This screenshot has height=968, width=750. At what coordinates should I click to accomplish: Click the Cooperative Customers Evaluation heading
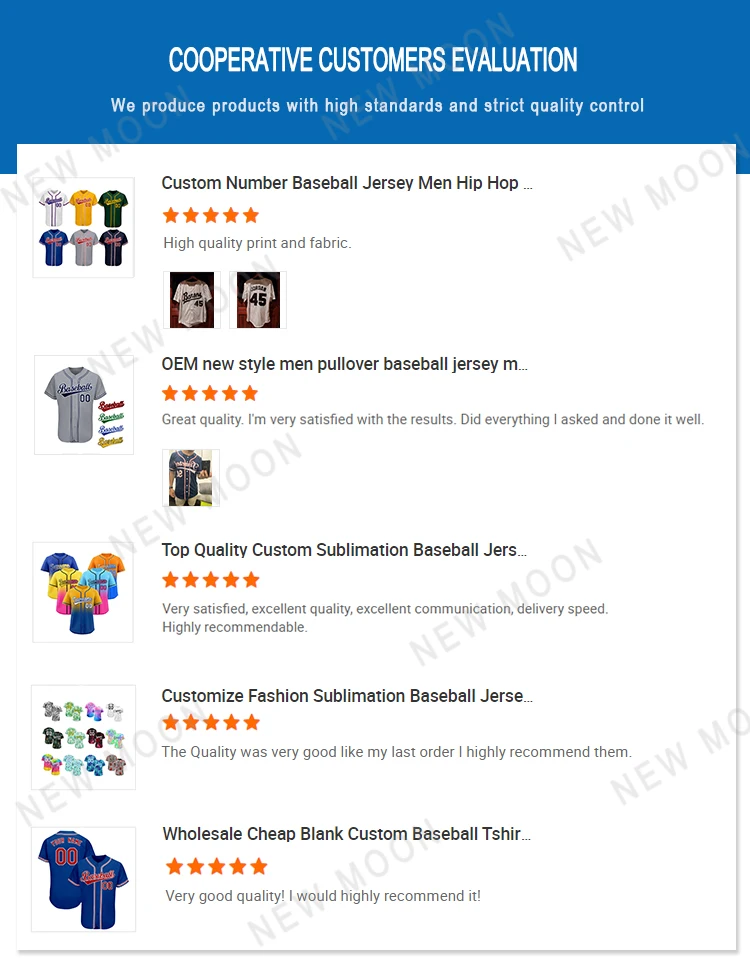coord(373,60)
